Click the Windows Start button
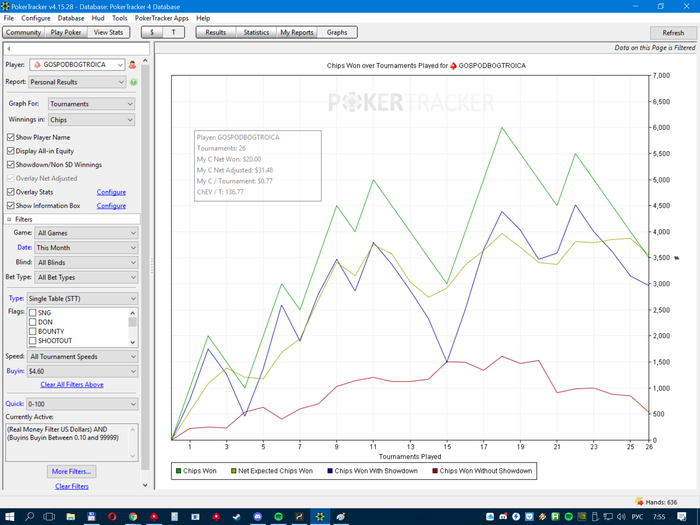 (9, 517)
